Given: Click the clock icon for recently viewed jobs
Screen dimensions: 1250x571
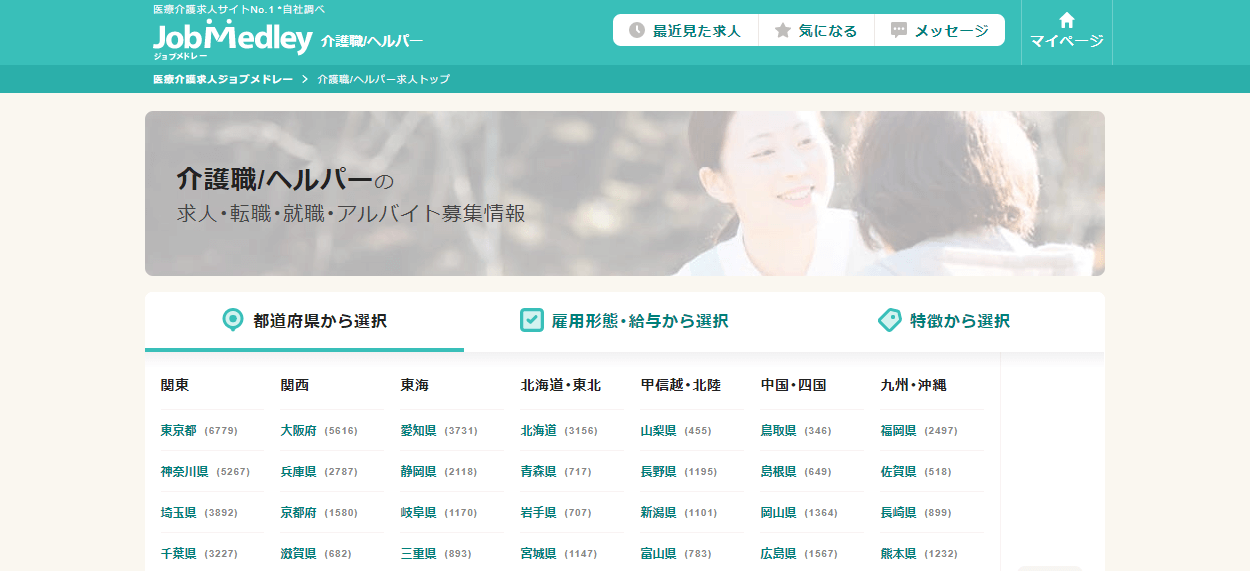Looking at the screenshot, I should click(x=636, y=31).
